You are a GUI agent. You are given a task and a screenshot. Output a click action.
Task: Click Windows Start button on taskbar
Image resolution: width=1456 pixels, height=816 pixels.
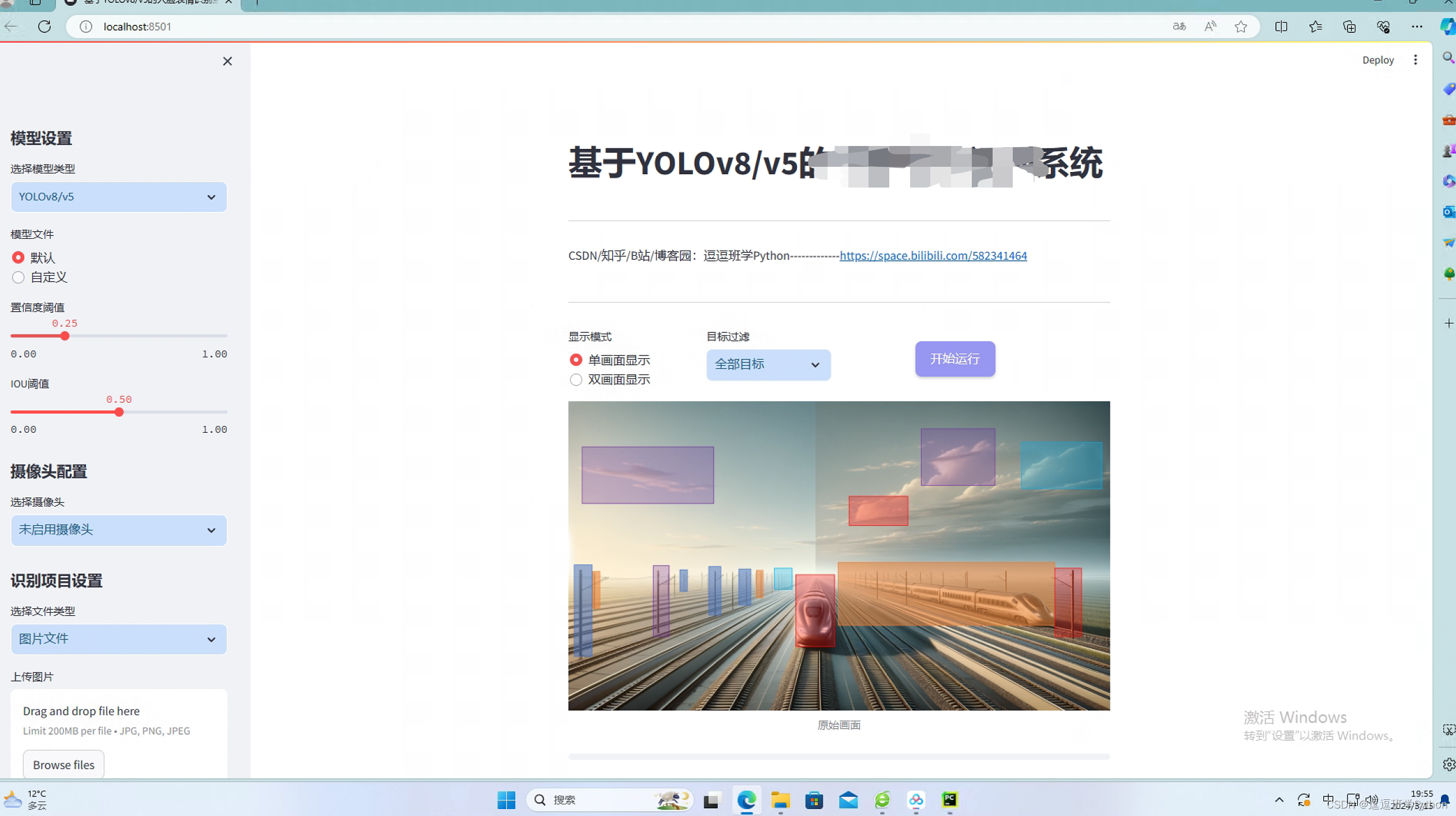tap(506, 799)
